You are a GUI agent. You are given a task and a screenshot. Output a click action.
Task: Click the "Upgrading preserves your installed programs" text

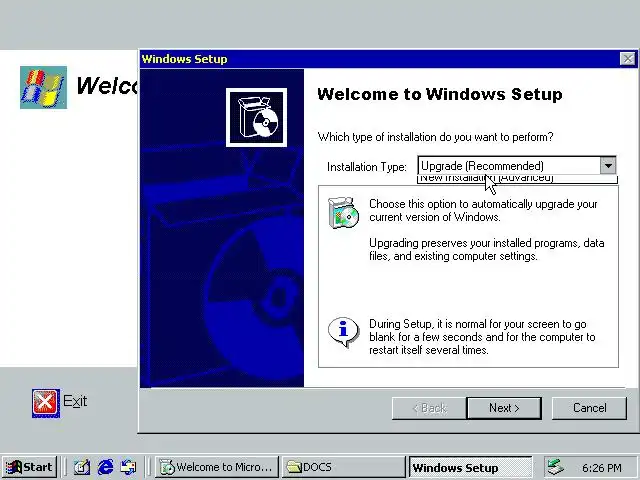pos(487,249)
